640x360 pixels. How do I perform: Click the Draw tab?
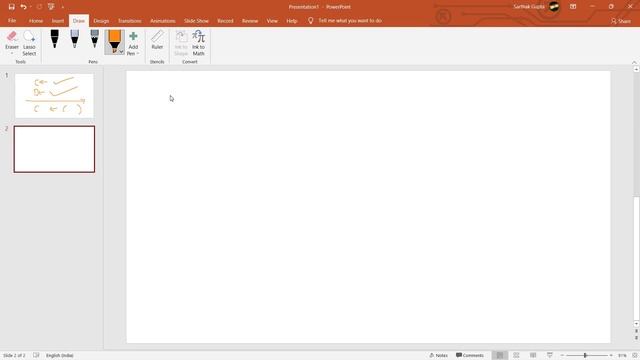coord(79,21)
